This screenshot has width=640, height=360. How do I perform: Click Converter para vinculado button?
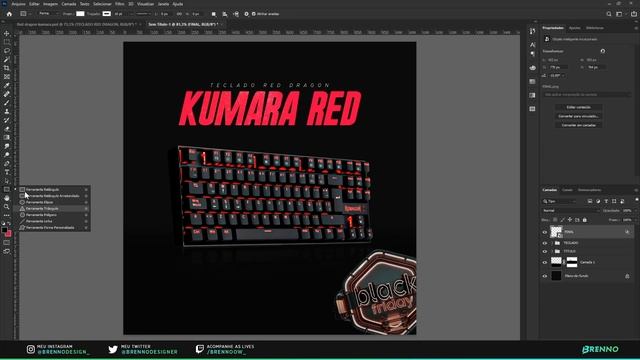578,116
